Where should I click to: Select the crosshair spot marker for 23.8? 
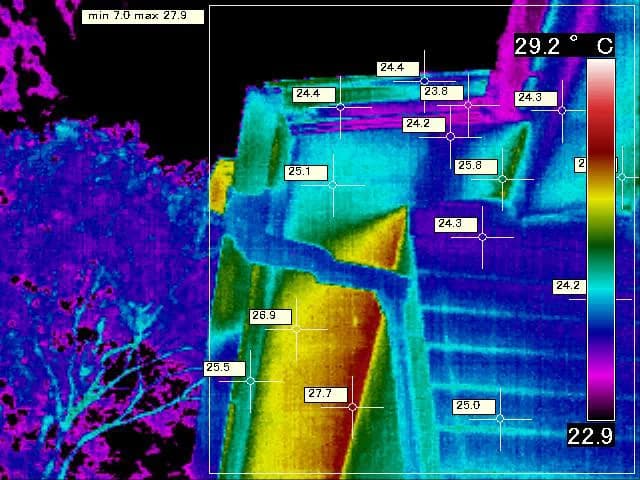click(468, 105)
